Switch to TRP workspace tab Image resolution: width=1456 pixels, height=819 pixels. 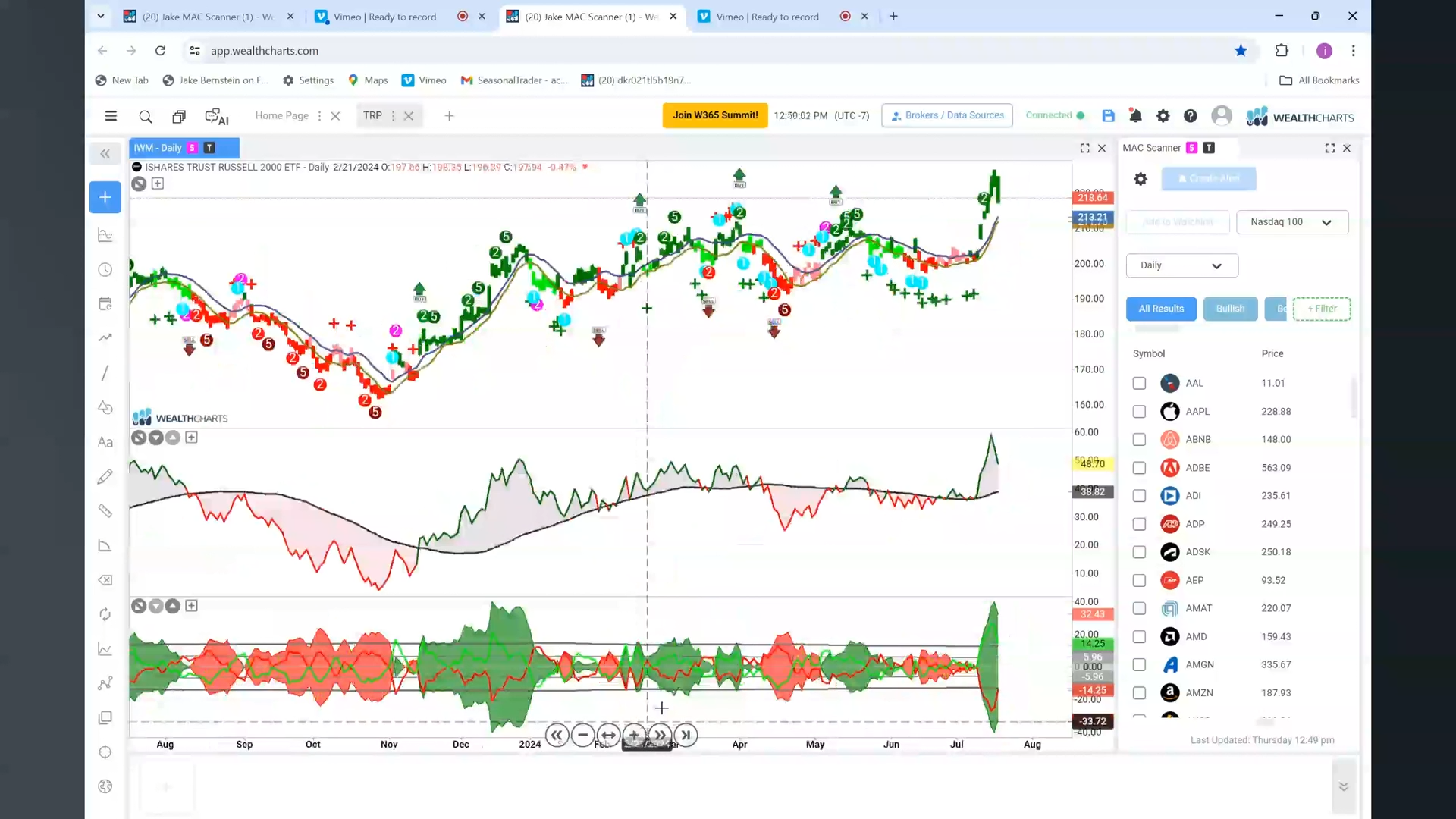(372, 116)
